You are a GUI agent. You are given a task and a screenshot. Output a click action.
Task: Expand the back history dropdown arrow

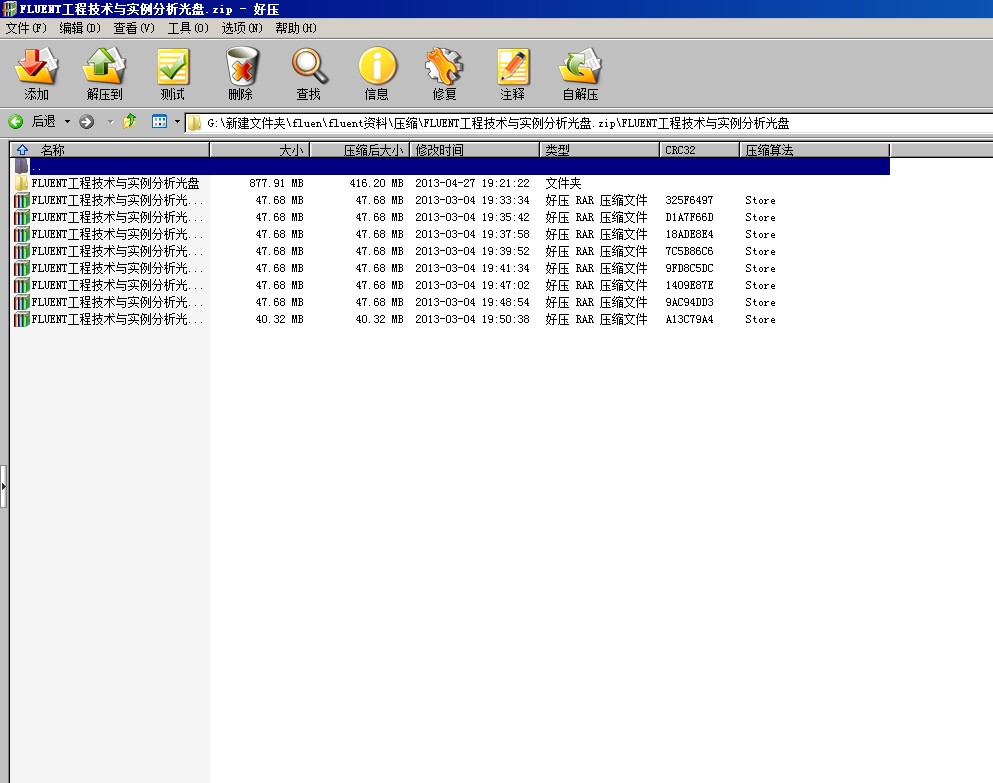click(x=68, y=122)
